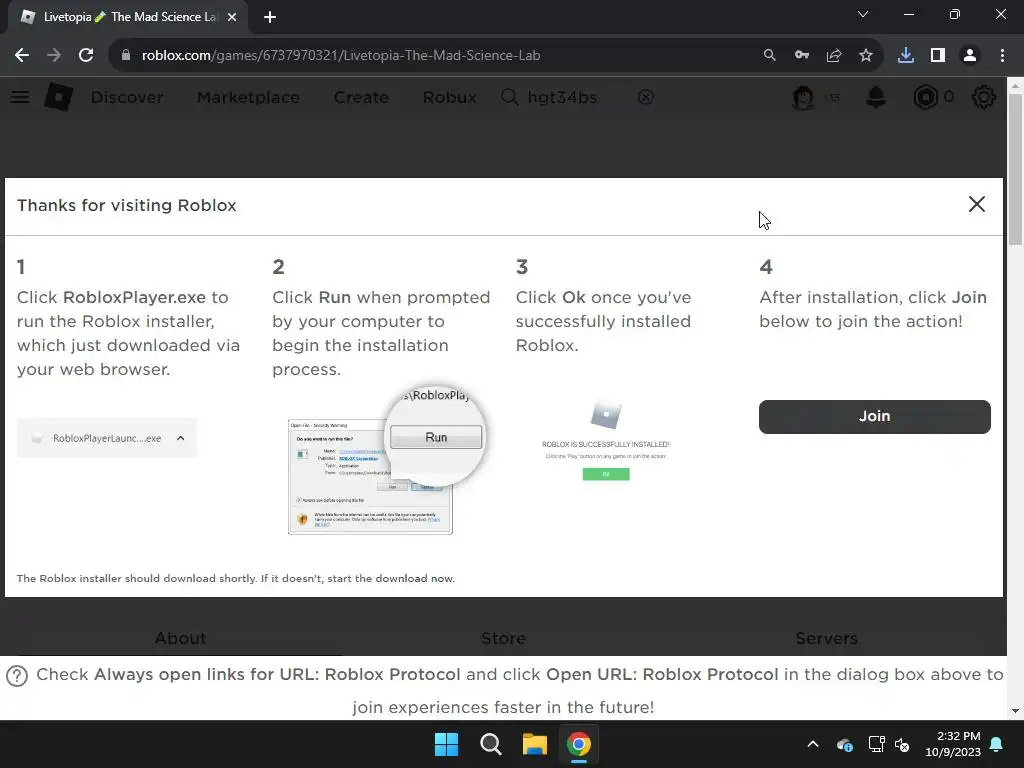The width and height of the screenshot is (1024, 768).
Task: Open Discover in Roblox navigation
Action: [127, 97]
